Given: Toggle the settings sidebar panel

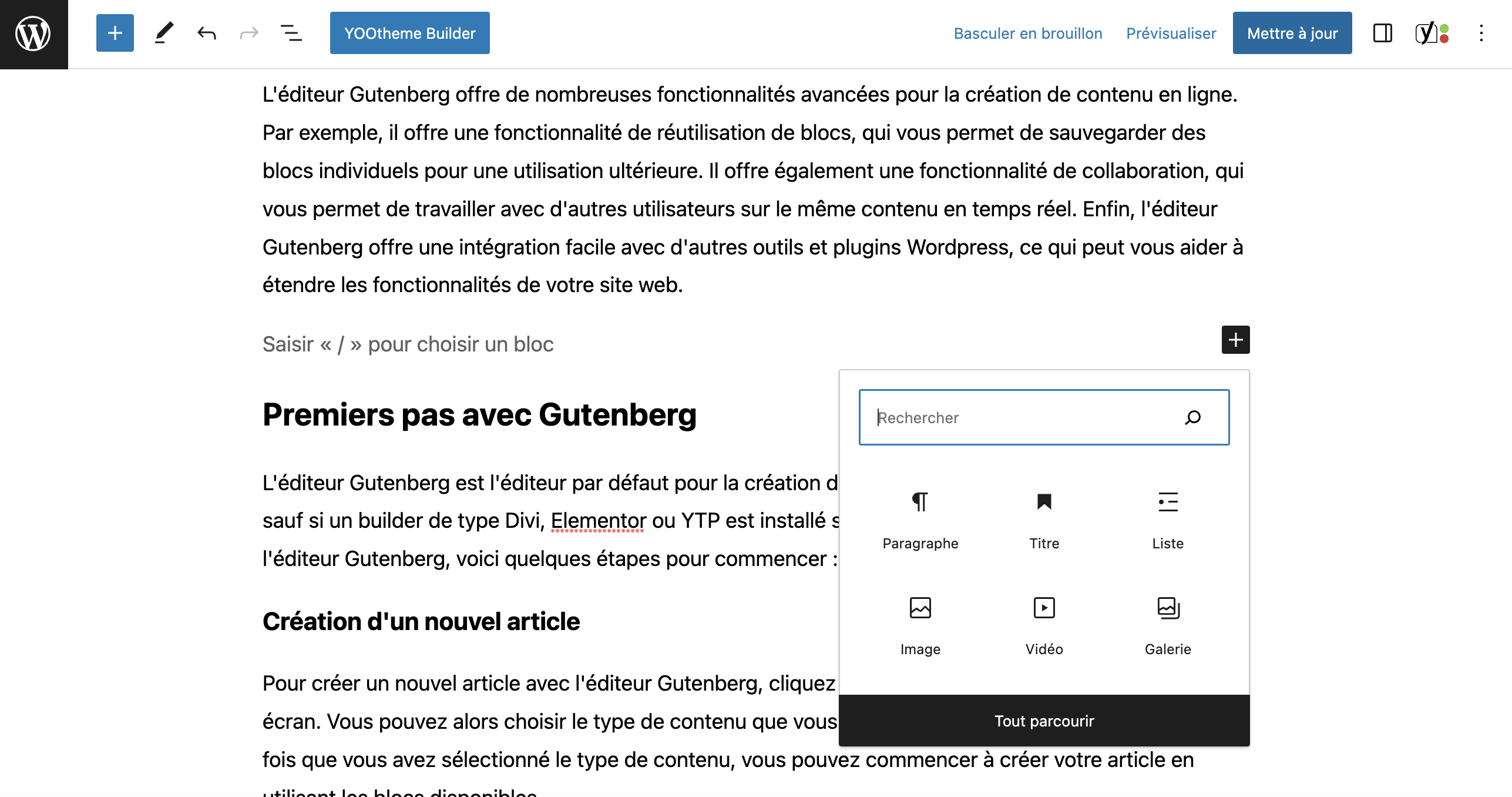Looking at the screenshot, I should [x=1383, y=33].
